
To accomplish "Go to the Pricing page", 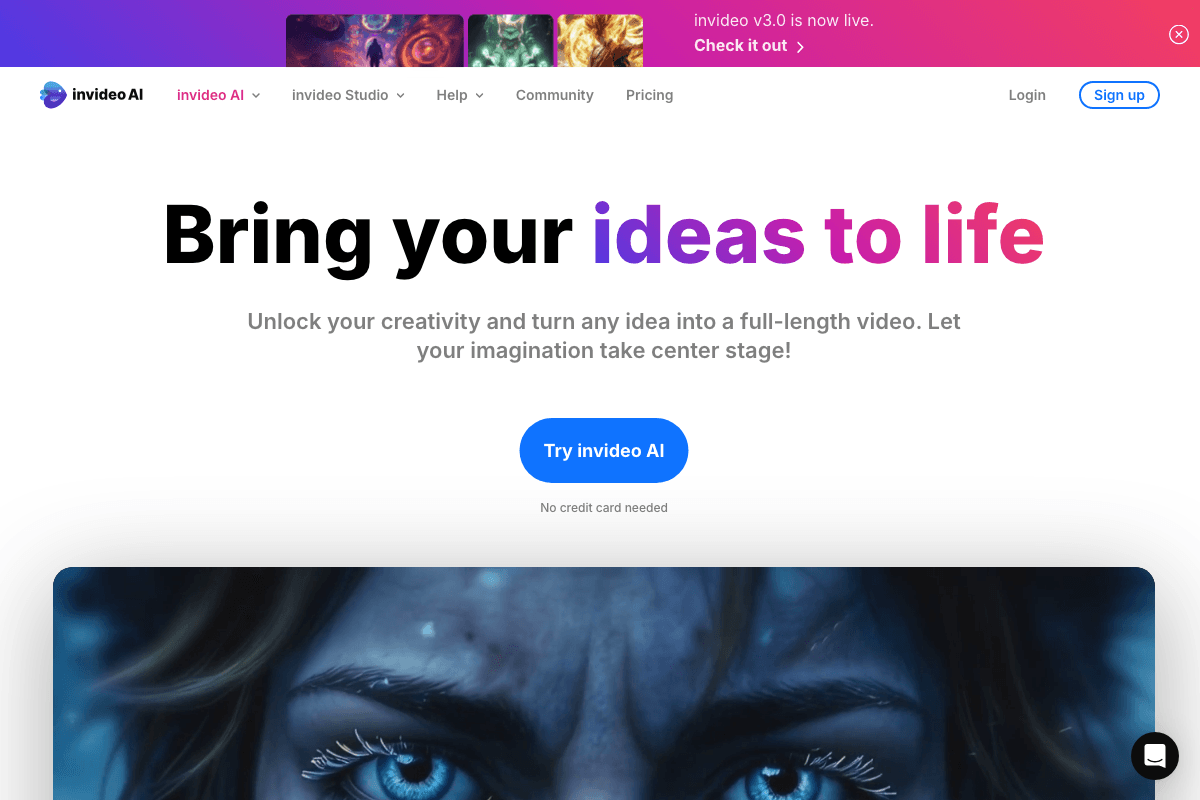I will tap(650, 95).
